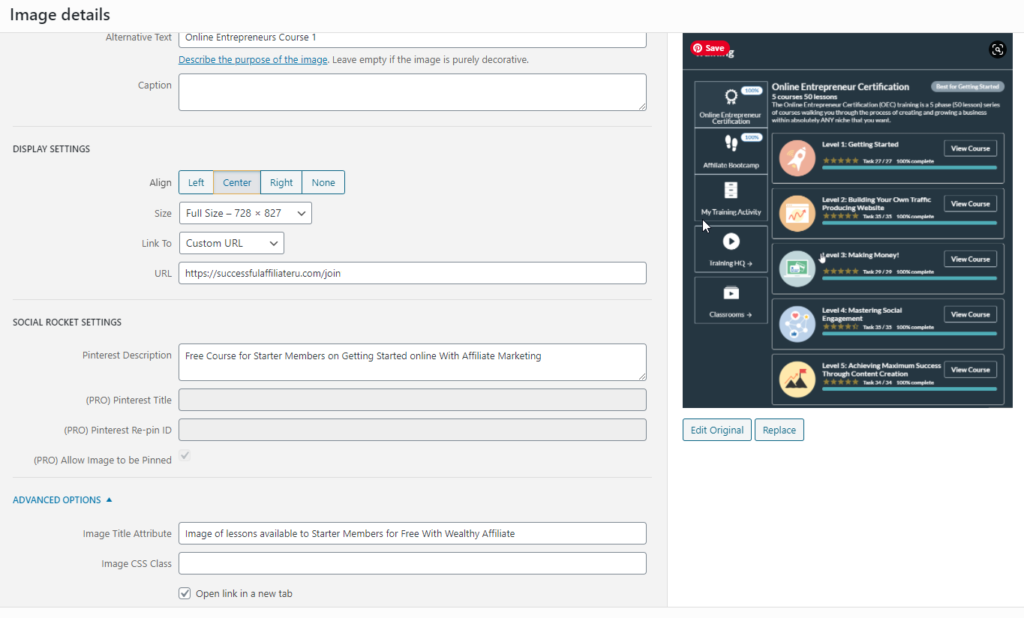Screen dimensions: 1024x618
Task: Click the Pinterest Save button on image
Action: (709, 48)
